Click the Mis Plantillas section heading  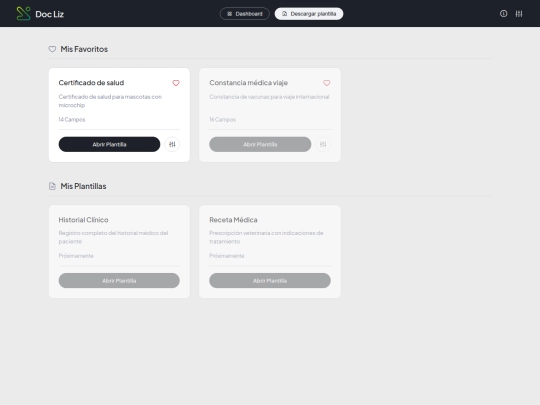(x=83, y=186)
